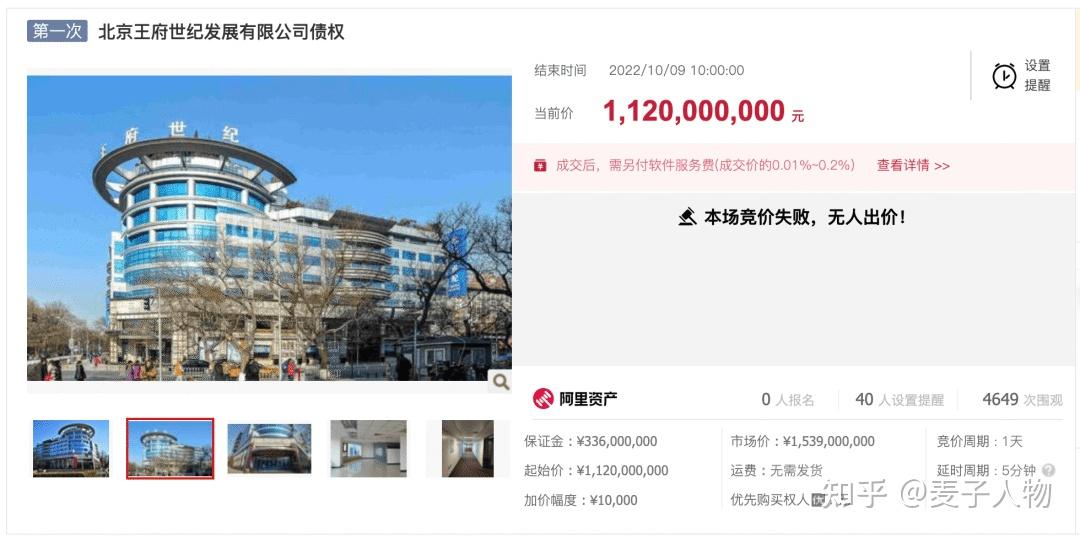Image resolution: width=1080 pixels, height=538 pixels.
Task: Click the Ali Assets red logo icon
Action: [543, 398]
